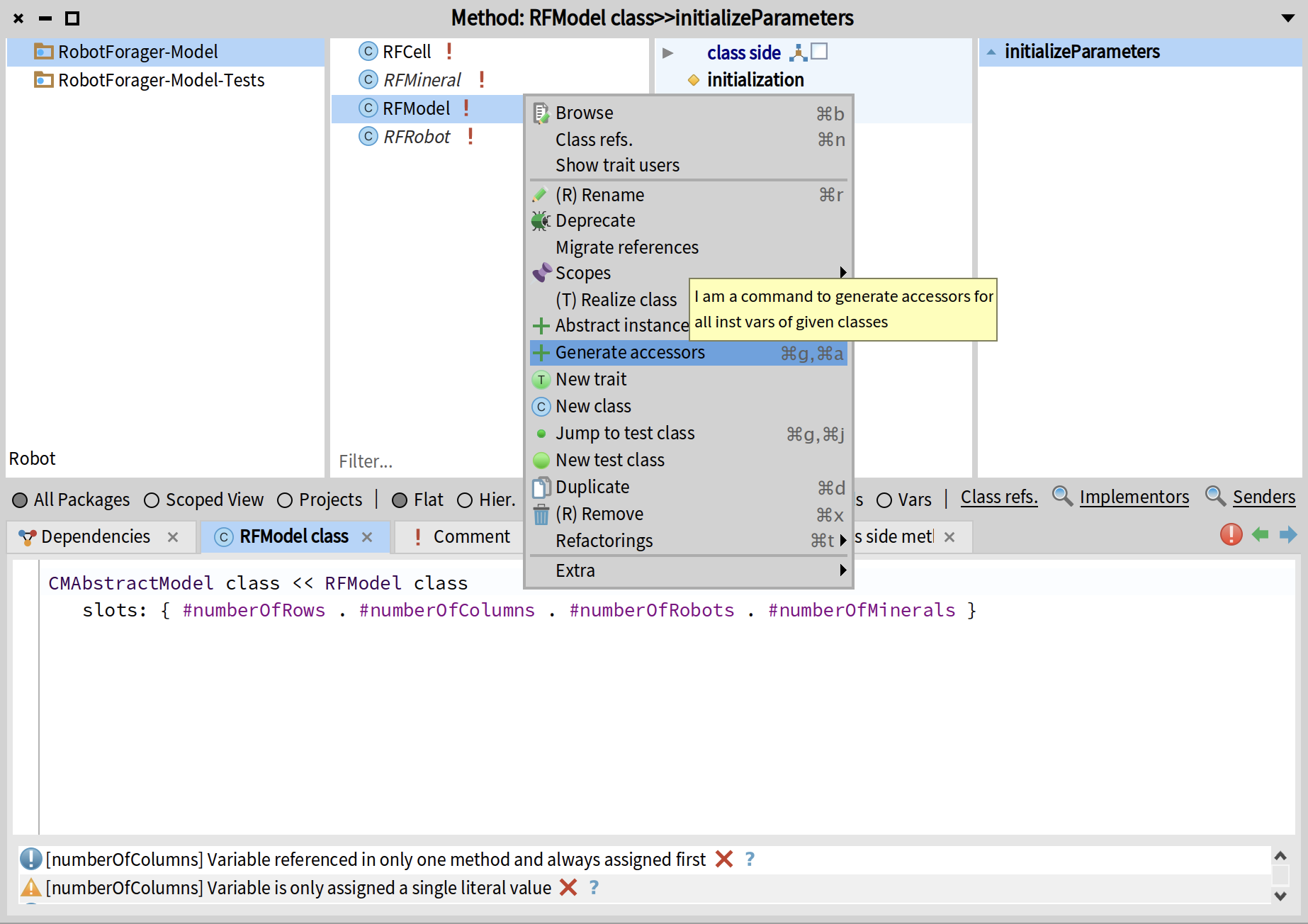Screen dimensions: 1308x924
Task: Navigate forward with the blue right arrow
Action: tap(1288, 534)
